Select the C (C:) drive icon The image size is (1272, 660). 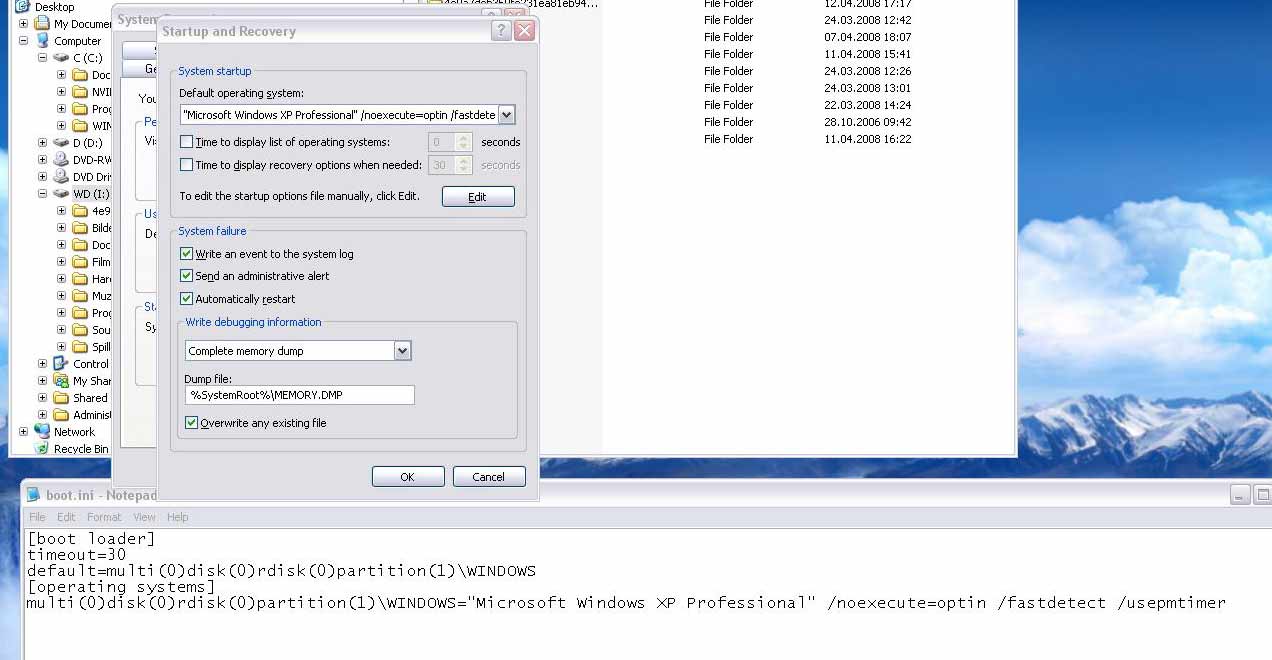(x=61, y=58)
